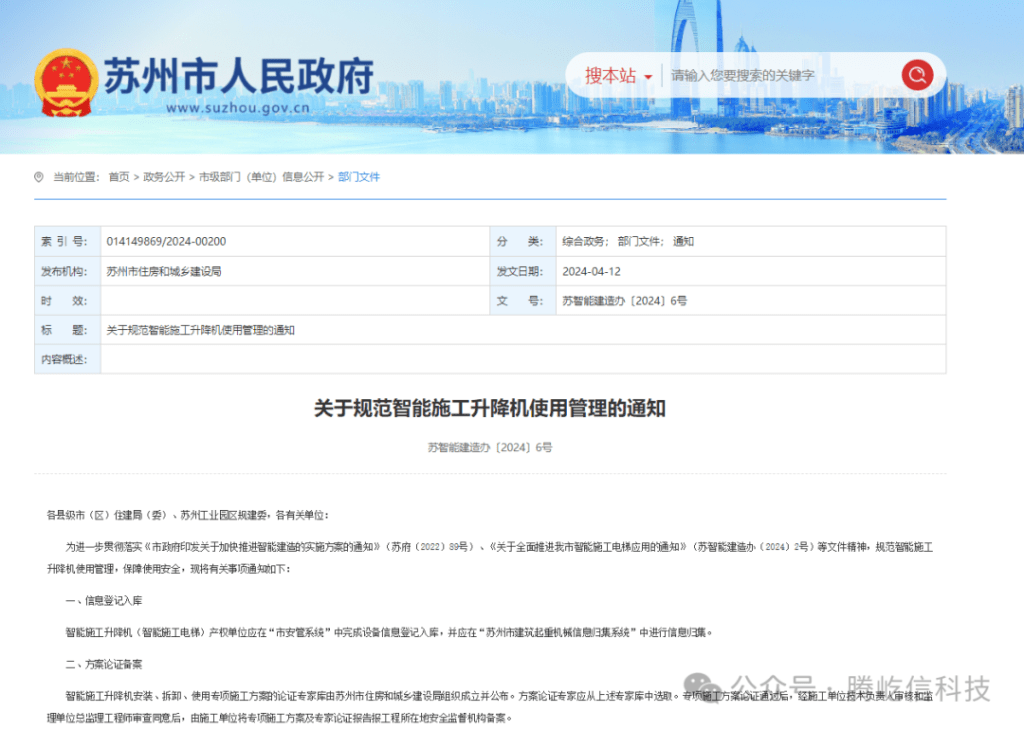Open 政务公开 breadcrumb link
The width and height of the screenshot is (1024, 730).
(x=164, y=177)
